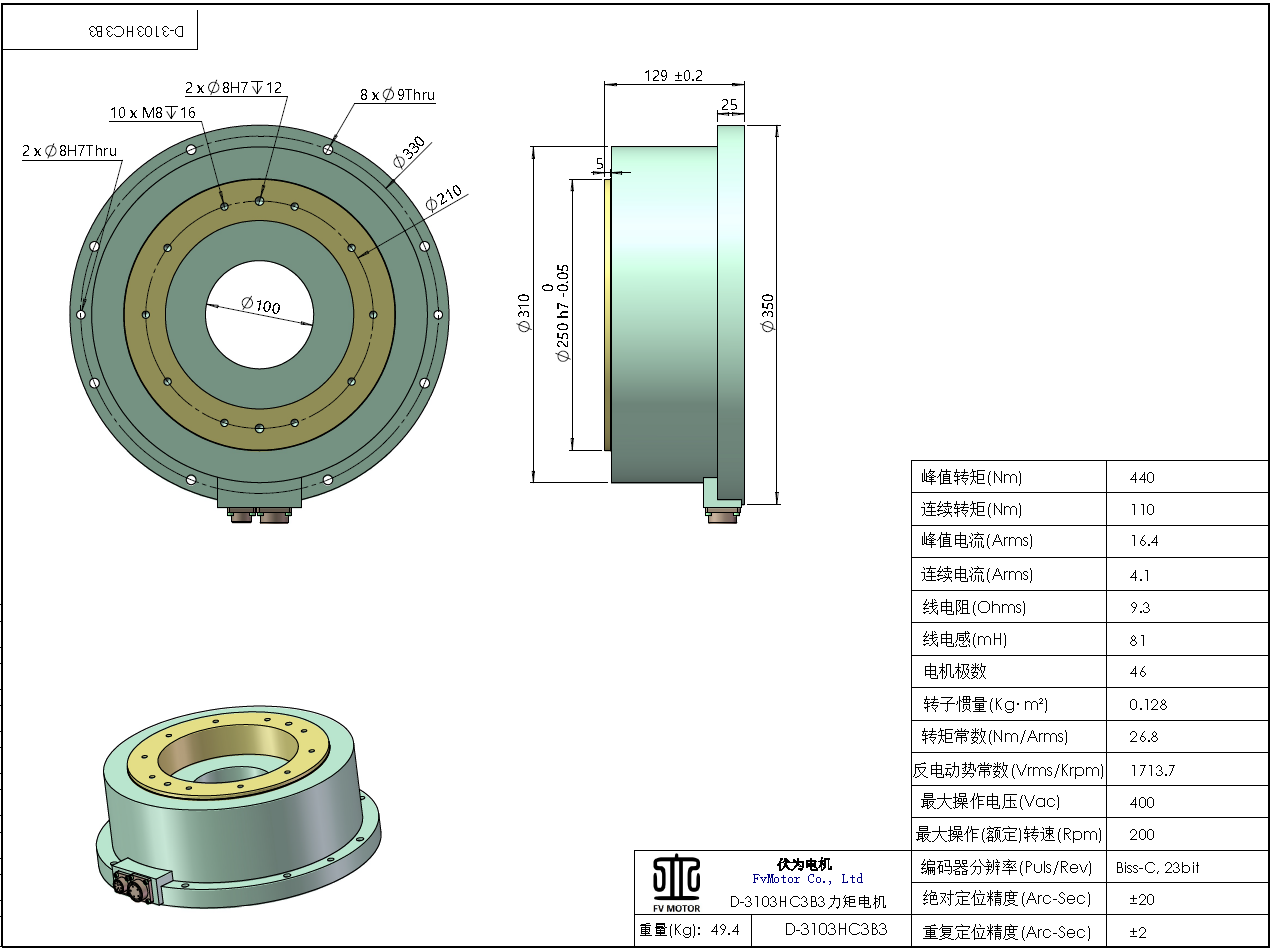Click the 25 flange thickness dimension
1272x948 pixels.
[x=729, y=104]
